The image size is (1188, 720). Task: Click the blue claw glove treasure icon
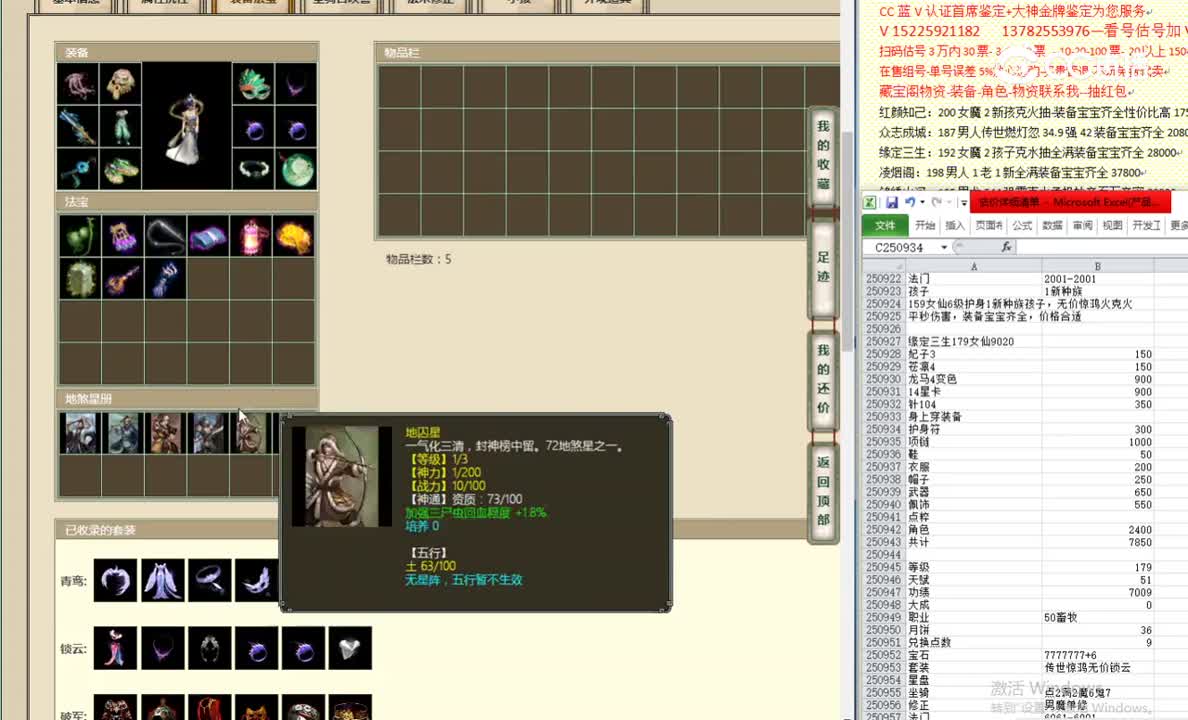tap(166, 278)
